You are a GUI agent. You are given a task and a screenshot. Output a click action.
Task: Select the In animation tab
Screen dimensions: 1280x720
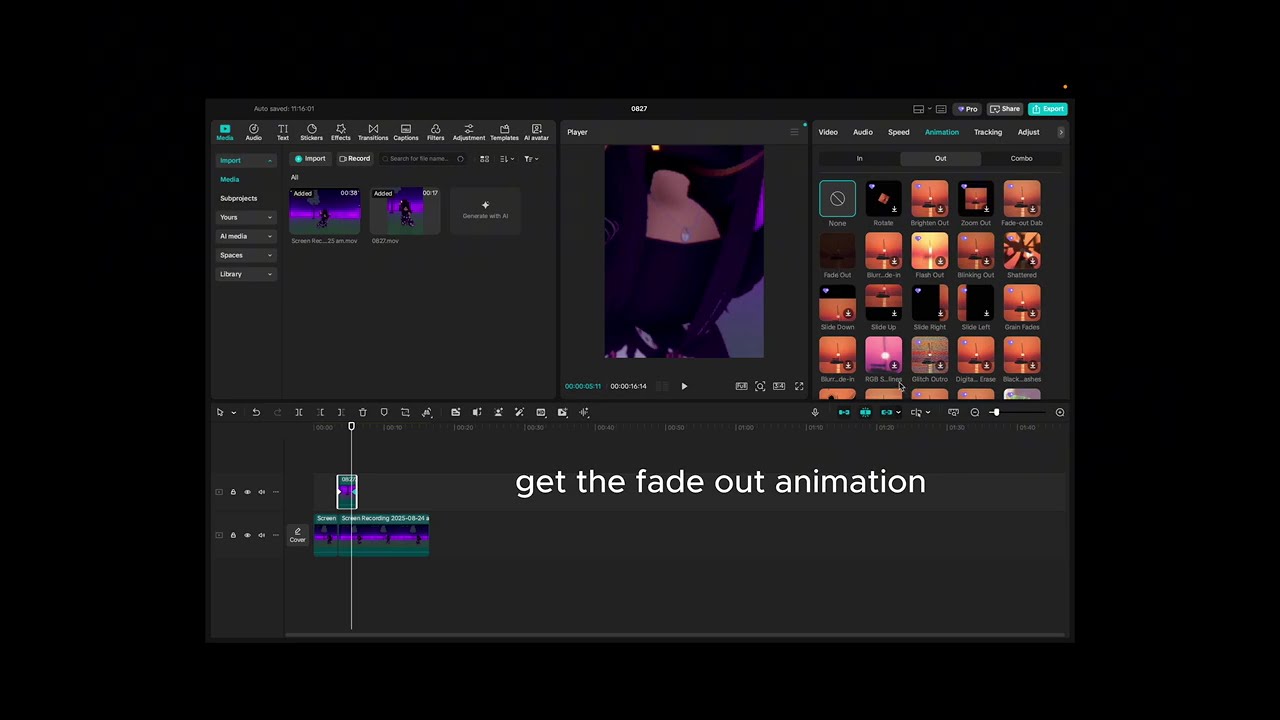tap(859, 158)
